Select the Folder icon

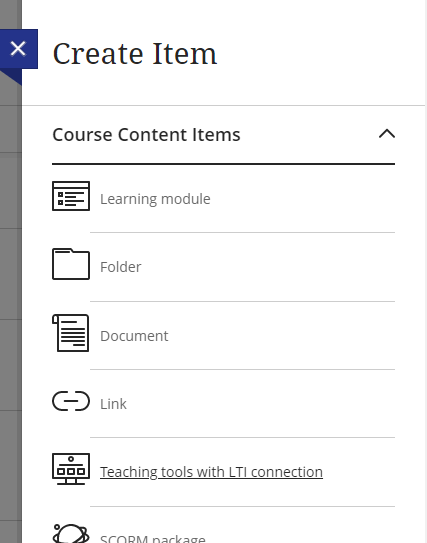tap(71, 264)
